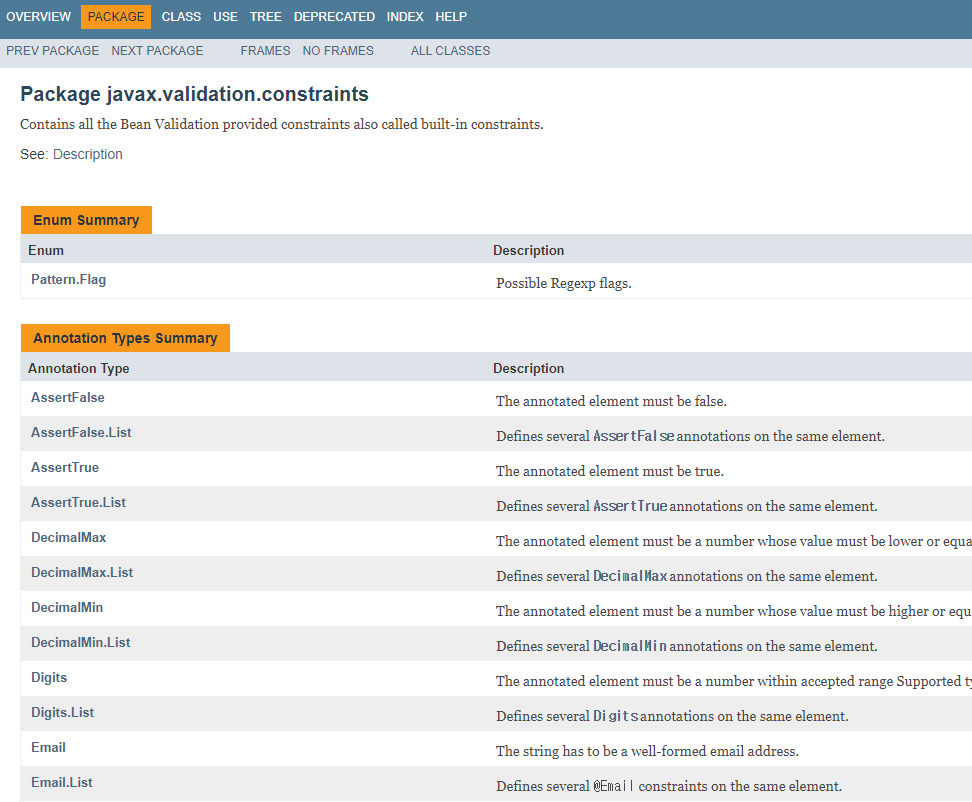Open the Class navigation item
The image size is (972, 802).
(x=181, y=17)
